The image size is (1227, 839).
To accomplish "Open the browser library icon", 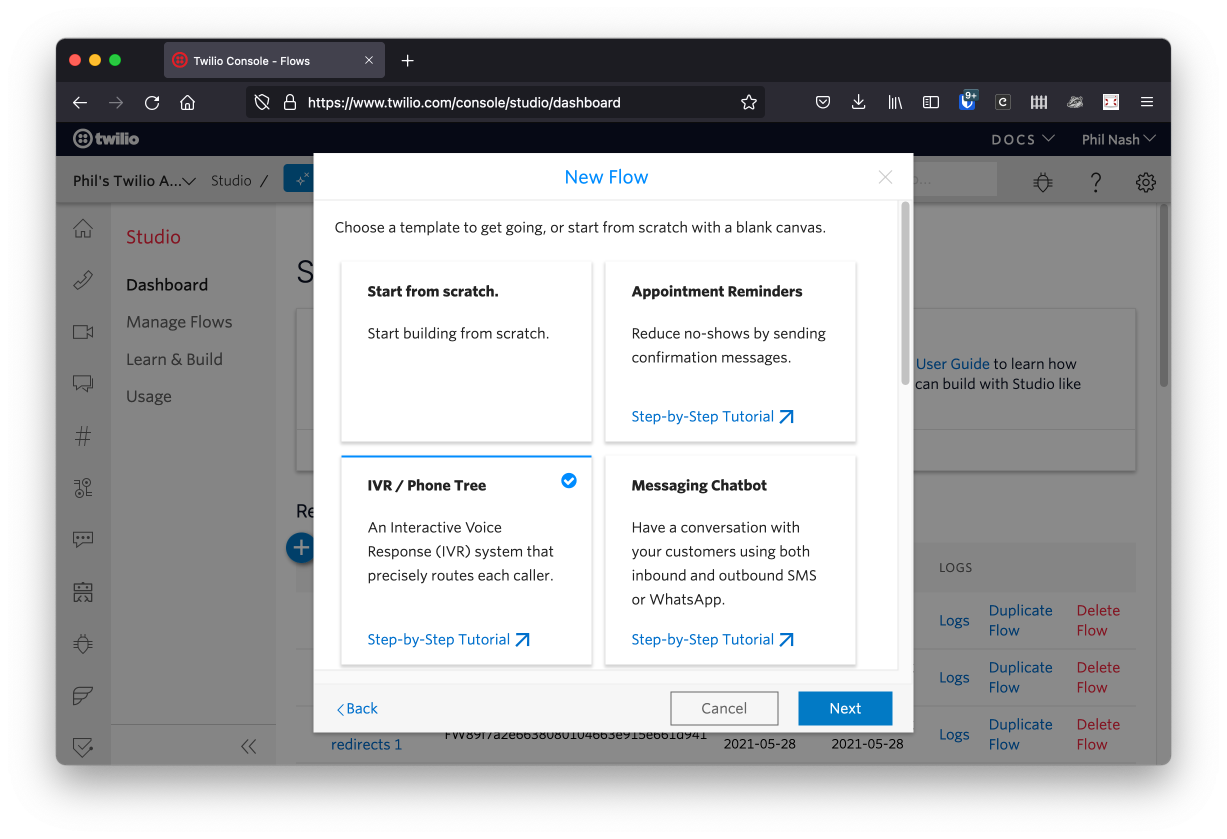I will pyautogui.click(x=895, y=102).
